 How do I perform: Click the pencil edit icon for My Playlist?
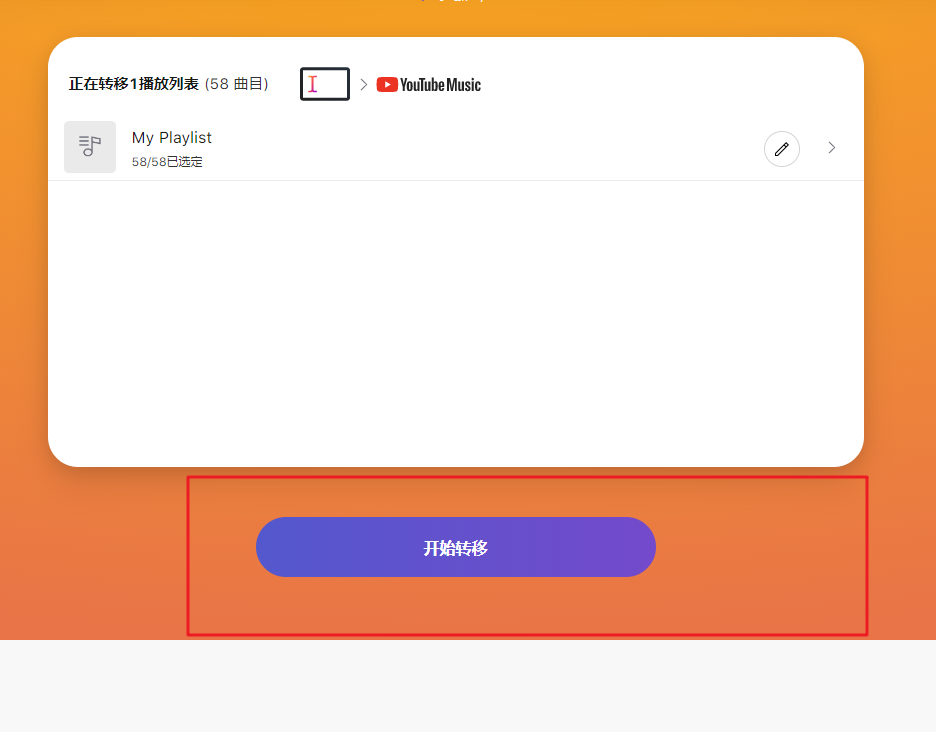point(782,149)
